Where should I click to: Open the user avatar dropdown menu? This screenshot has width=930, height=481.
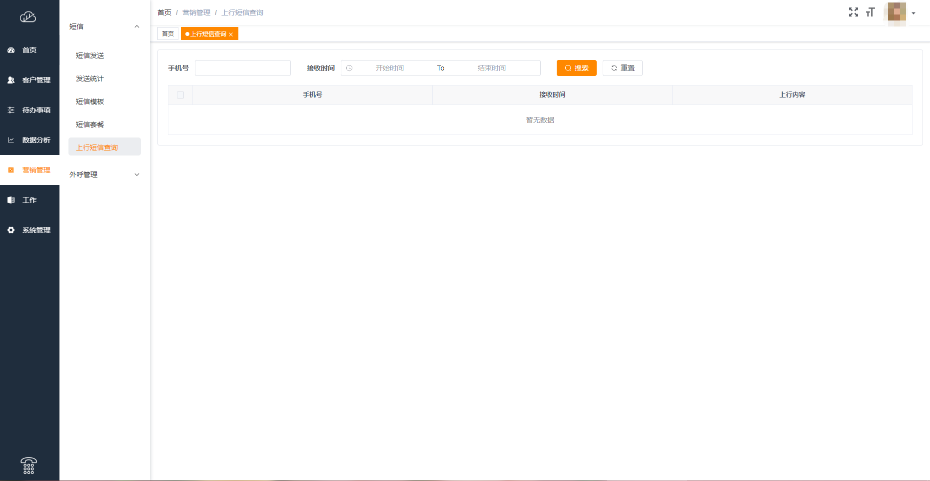901,12
